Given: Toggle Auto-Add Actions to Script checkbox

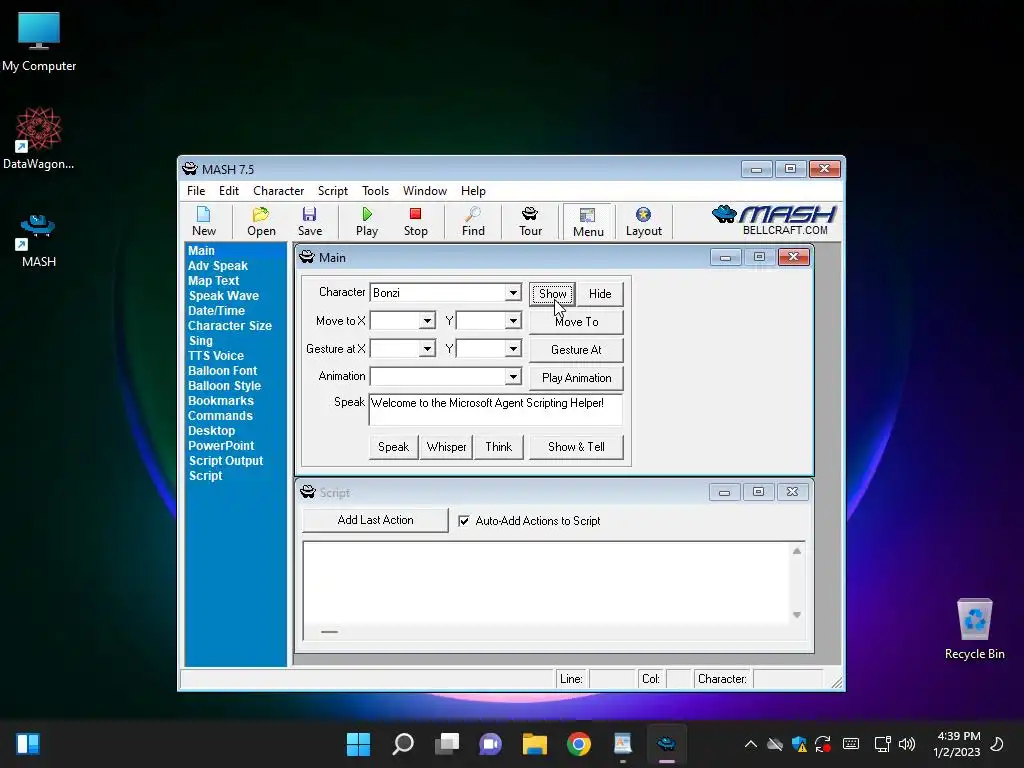Looking at the screenshot, I should click(464, 520).
